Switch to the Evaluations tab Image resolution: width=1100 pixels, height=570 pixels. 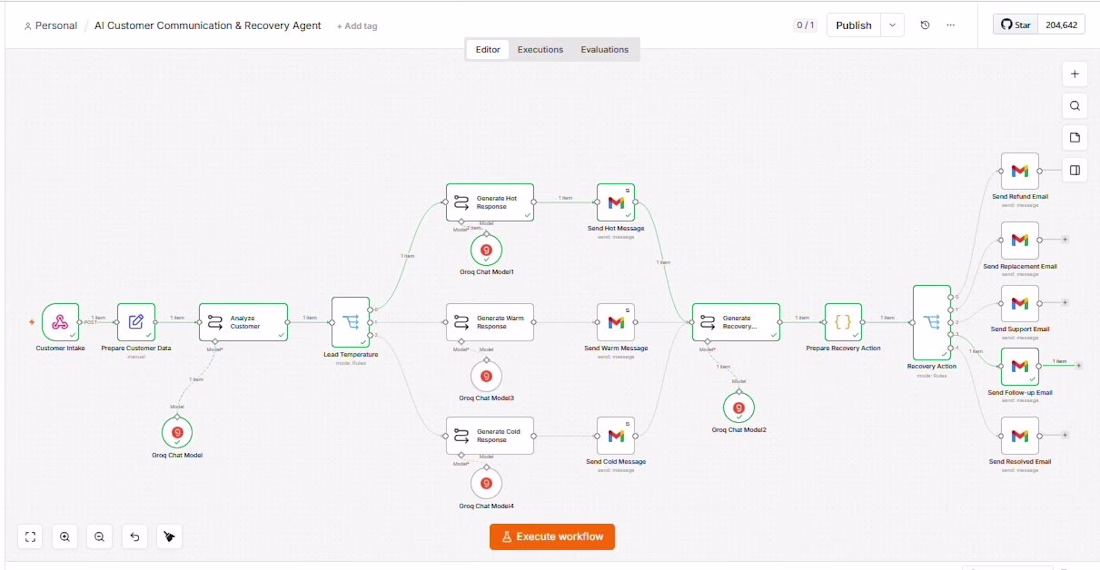(x=605, y=50)
